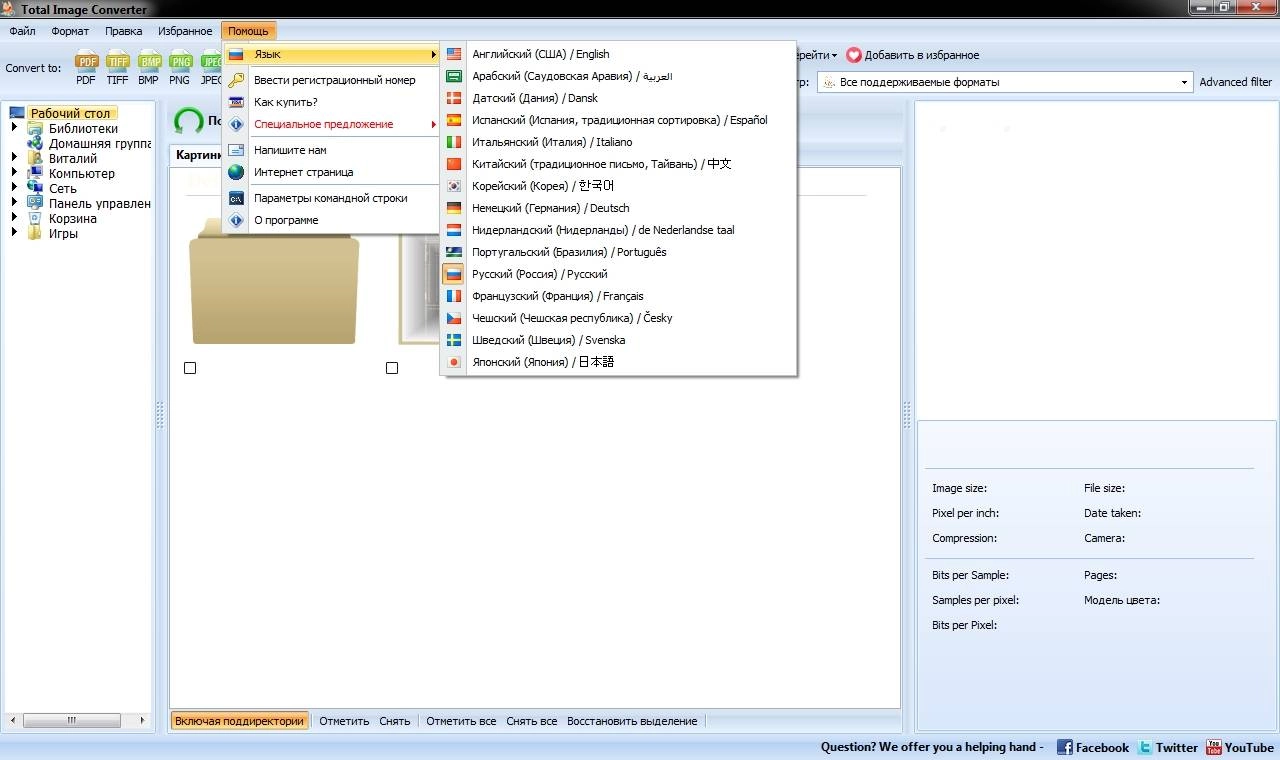1280x760 pixels.
Task: Click the Danish flag icon
Action: tap(454, 98)
